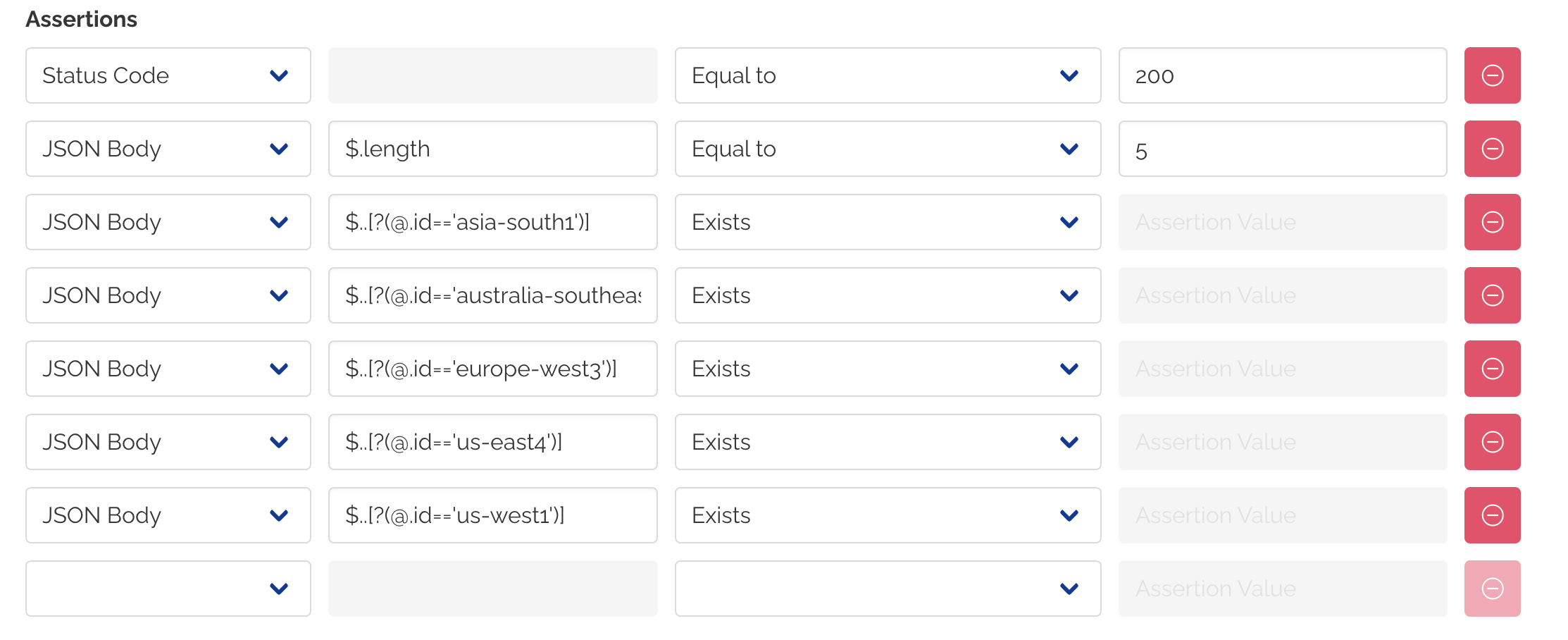Delete the us-west1 assertion row
Screen dimensions: 1568x640
pos(1493,515)
